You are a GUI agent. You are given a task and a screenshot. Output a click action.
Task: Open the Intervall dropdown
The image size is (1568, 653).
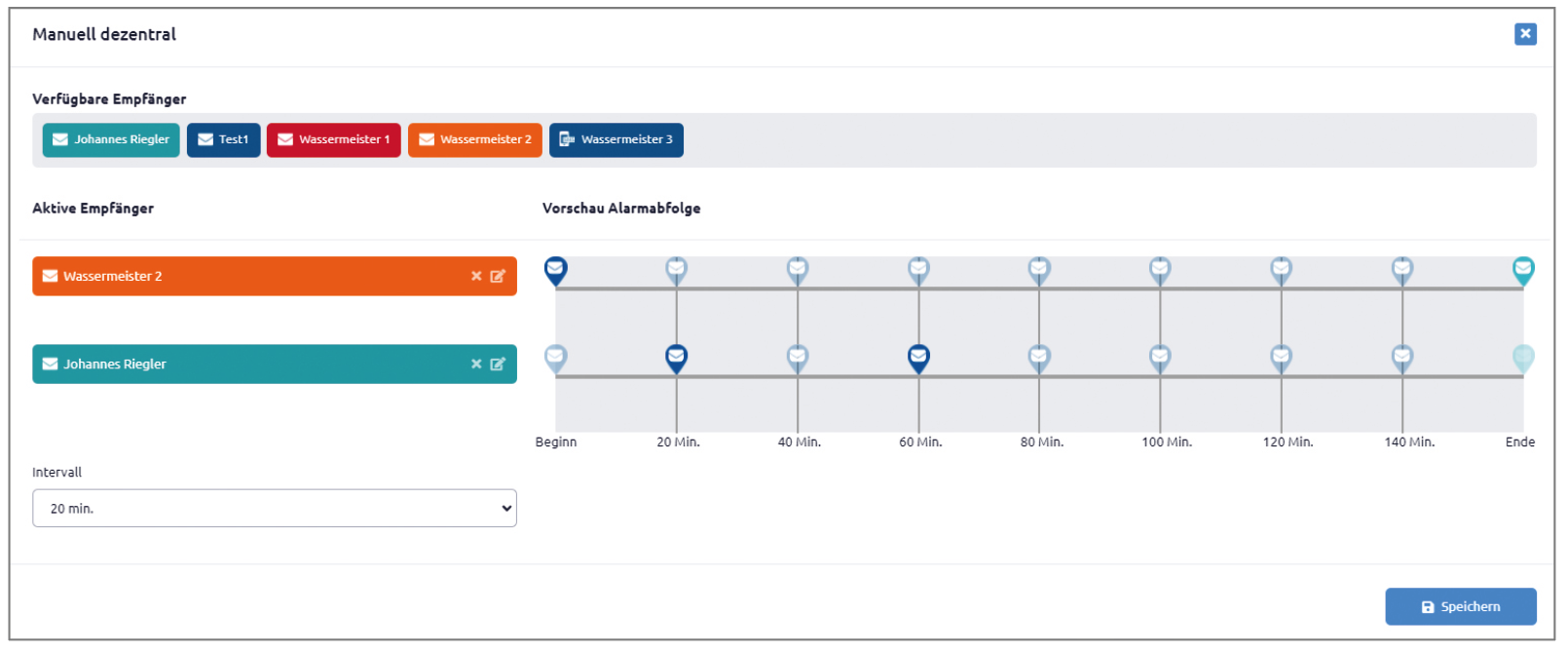pyautogui.click(x=275, y=508)
